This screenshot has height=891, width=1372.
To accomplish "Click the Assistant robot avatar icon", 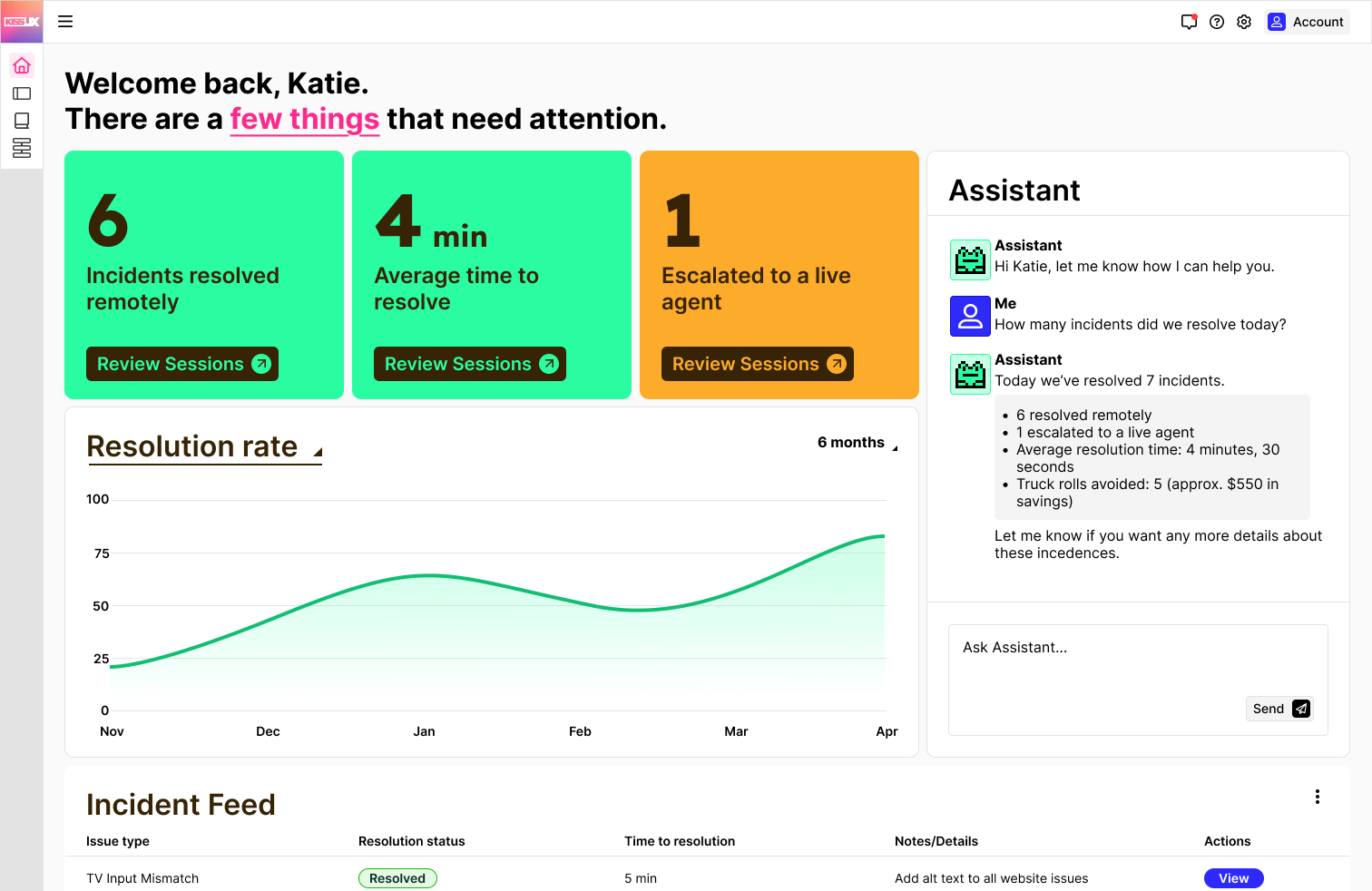I will point(970,259).
